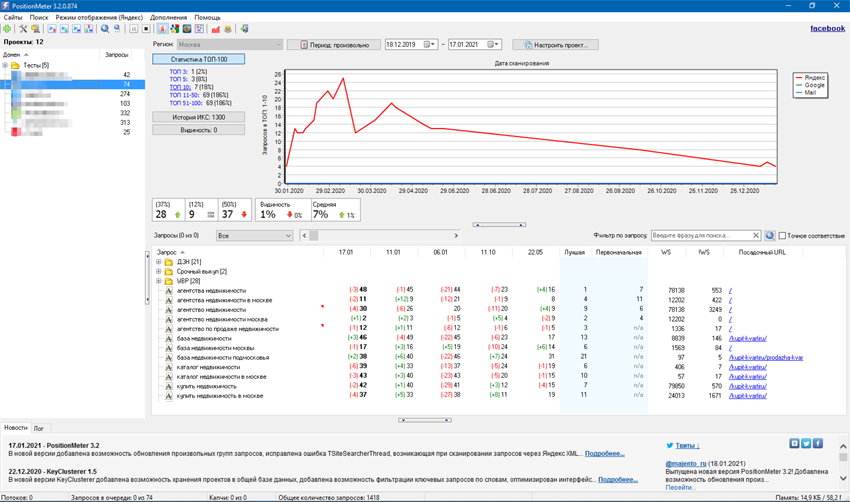Expand the 'Срочный выкуп [2]' folder
Image resolution: width=850 pixels, height=502 pixels.
pos(159,271)
